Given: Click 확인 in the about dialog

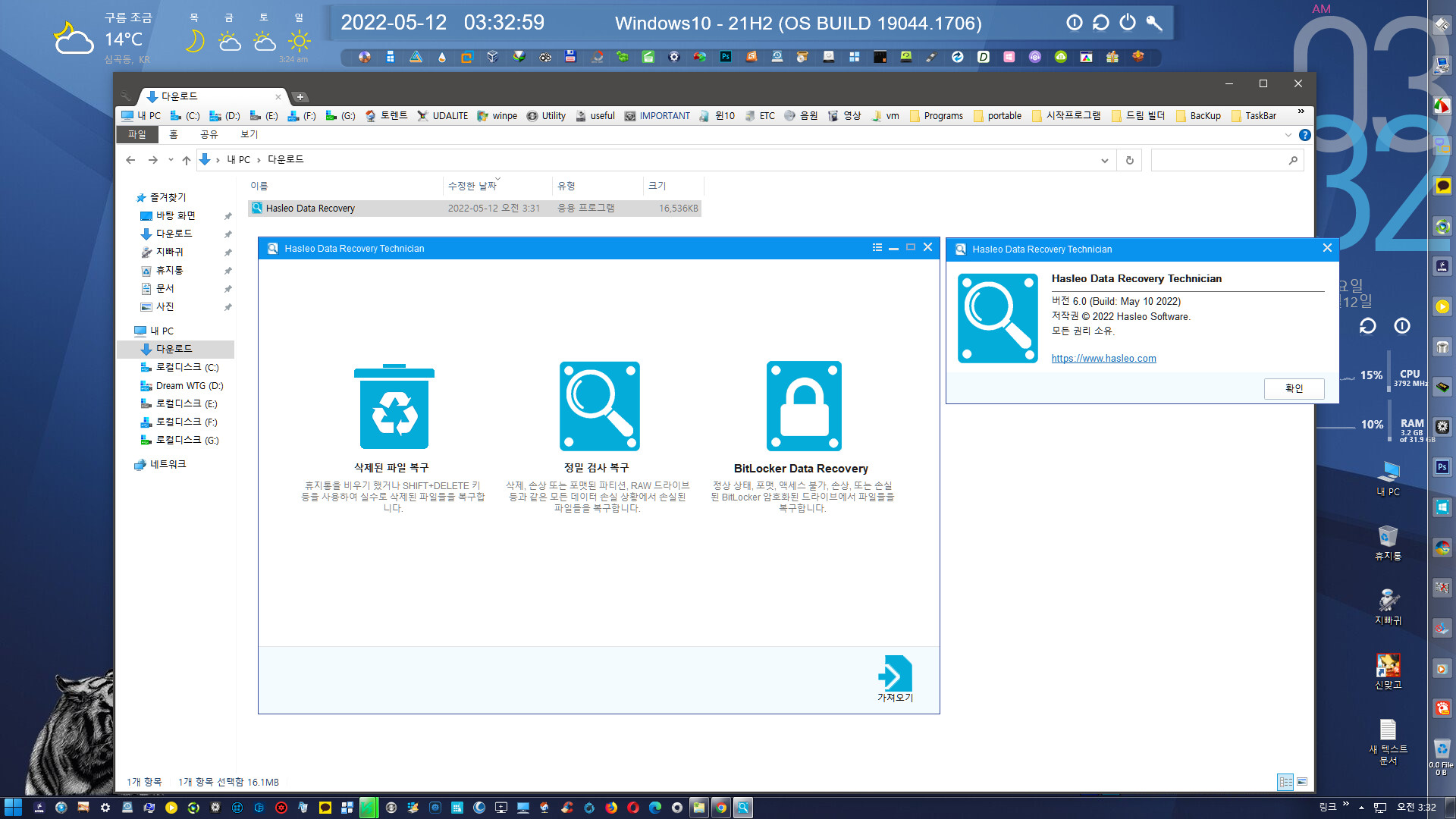Looking at the screenshot, I should click(x=1294, y=388).
